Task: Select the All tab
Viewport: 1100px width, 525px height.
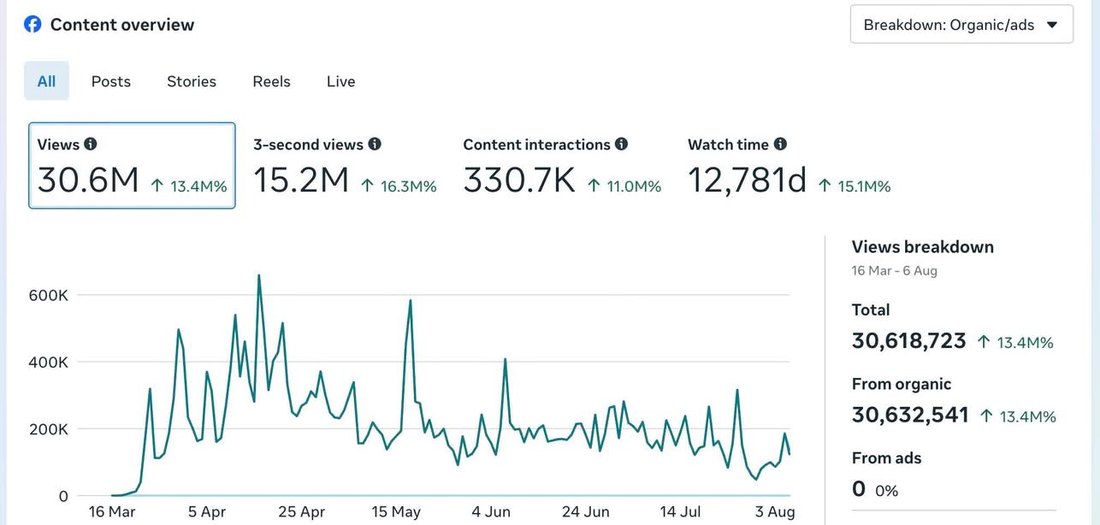Action: (46, 81)
